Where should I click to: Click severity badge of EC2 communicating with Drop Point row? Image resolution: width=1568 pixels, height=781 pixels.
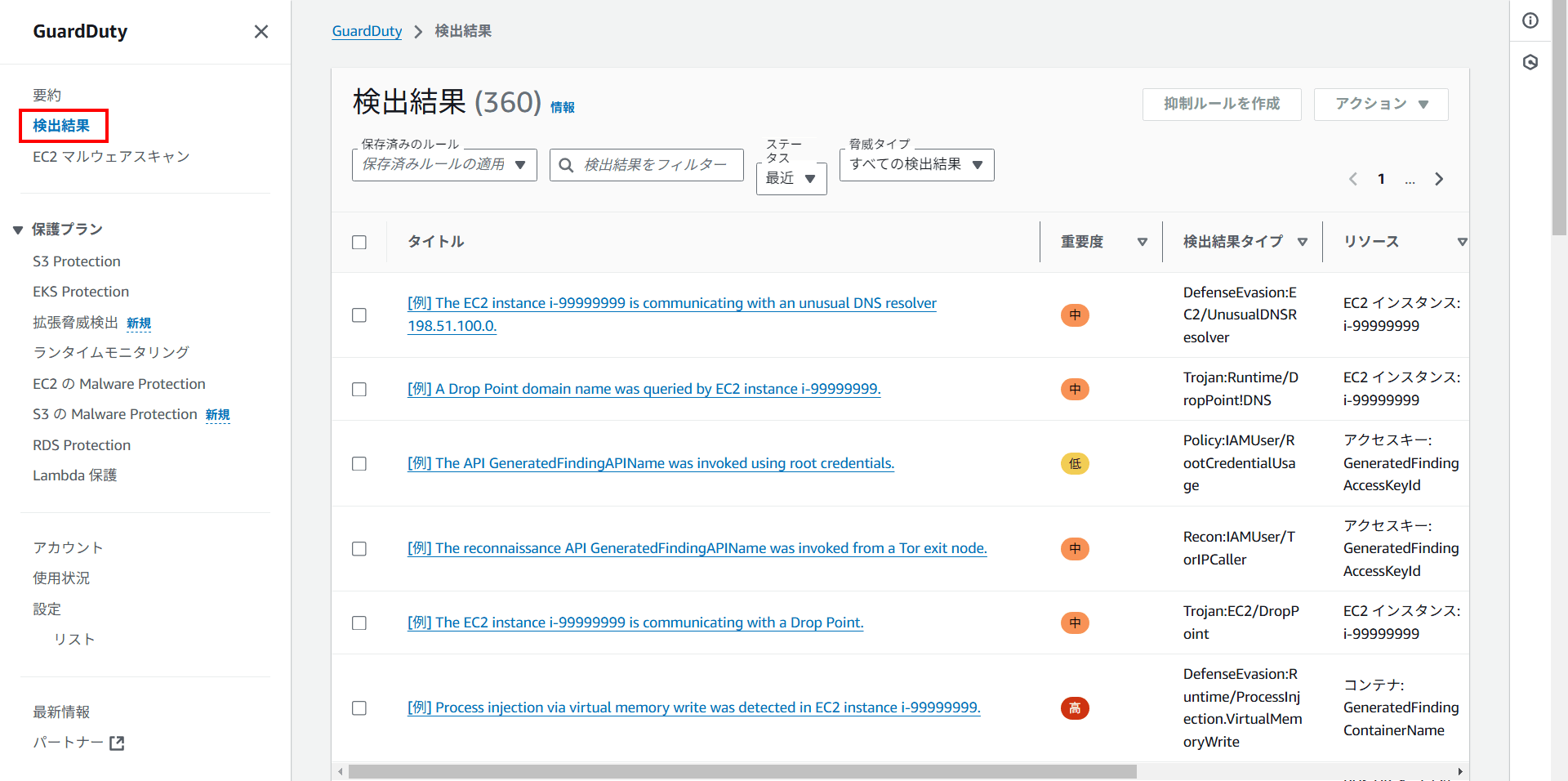tap(1075, 623)
